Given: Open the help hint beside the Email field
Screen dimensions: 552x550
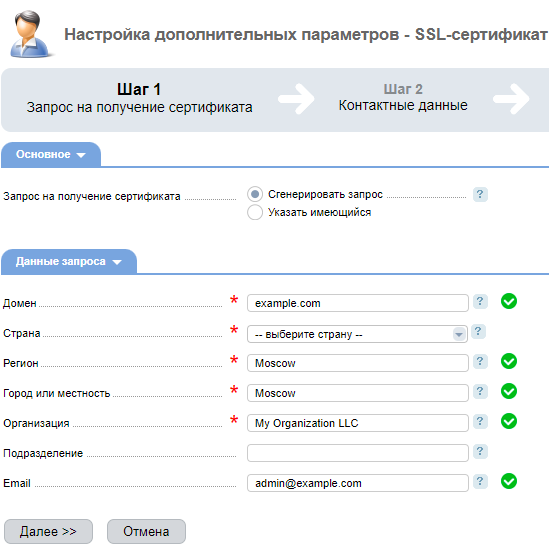Looking at the screenshot, I should pyautogui.click(x=480, y=481).
